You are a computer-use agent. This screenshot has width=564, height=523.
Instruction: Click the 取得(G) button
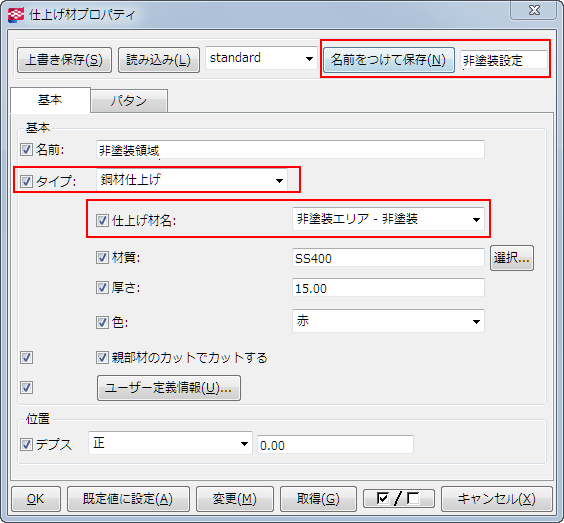318,499
